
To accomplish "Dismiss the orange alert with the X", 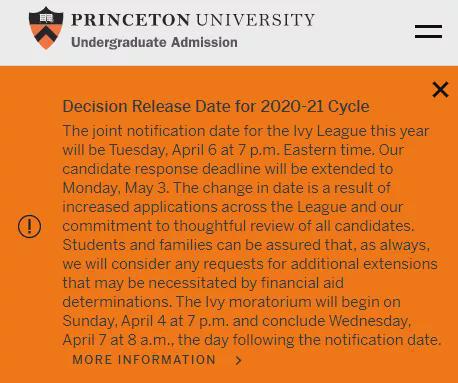I will (440, 89).
